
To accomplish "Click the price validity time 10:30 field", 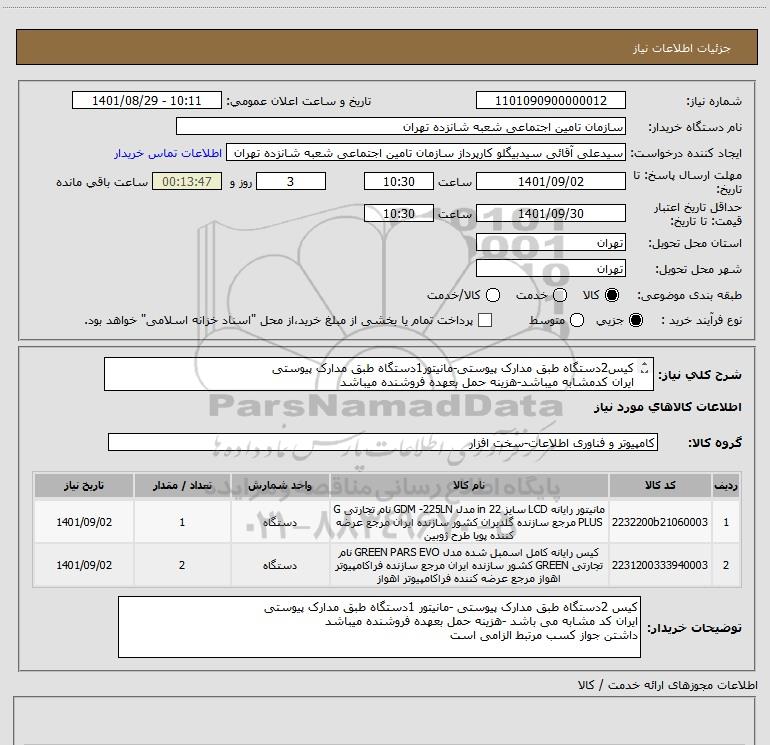I will point(399,213).
